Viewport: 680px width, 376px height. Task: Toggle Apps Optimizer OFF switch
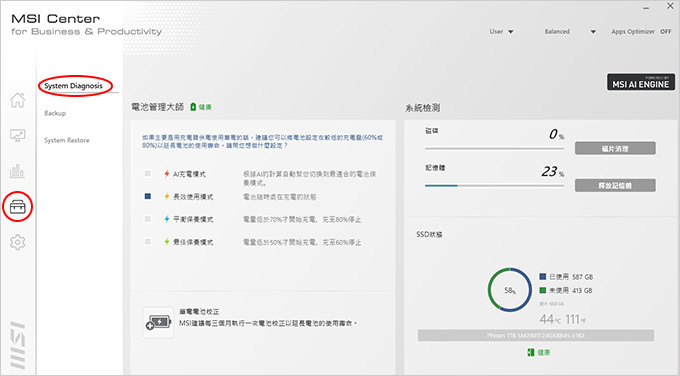(x=665, y=32)
